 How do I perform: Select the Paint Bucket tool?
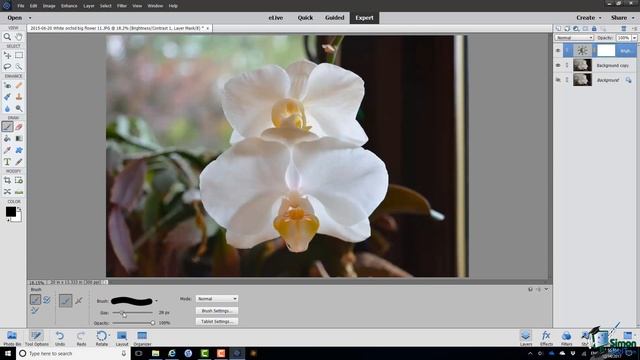pyautogui.click(x=7, y=139)
